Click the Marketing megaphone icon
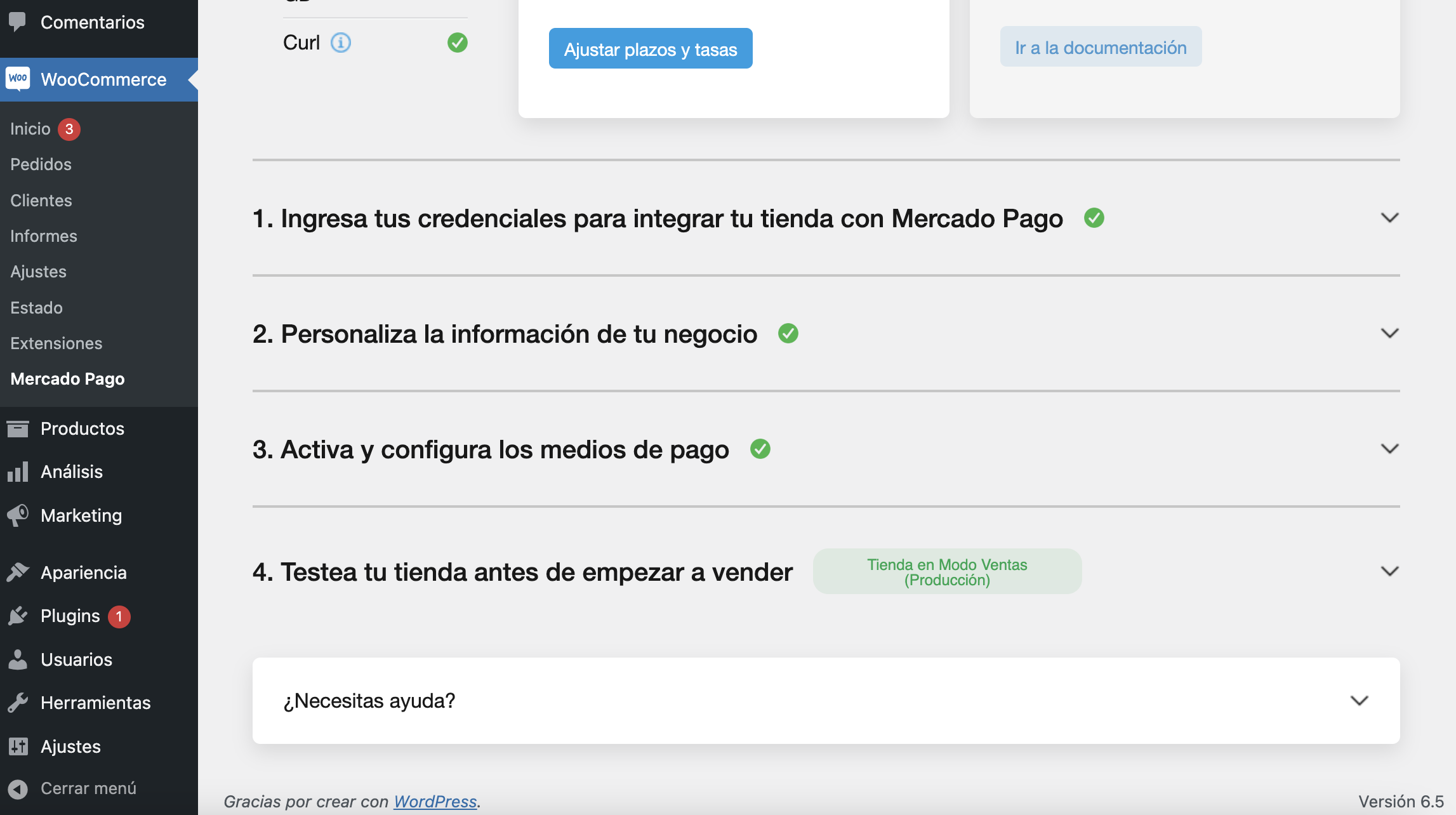 coord(18,515)
